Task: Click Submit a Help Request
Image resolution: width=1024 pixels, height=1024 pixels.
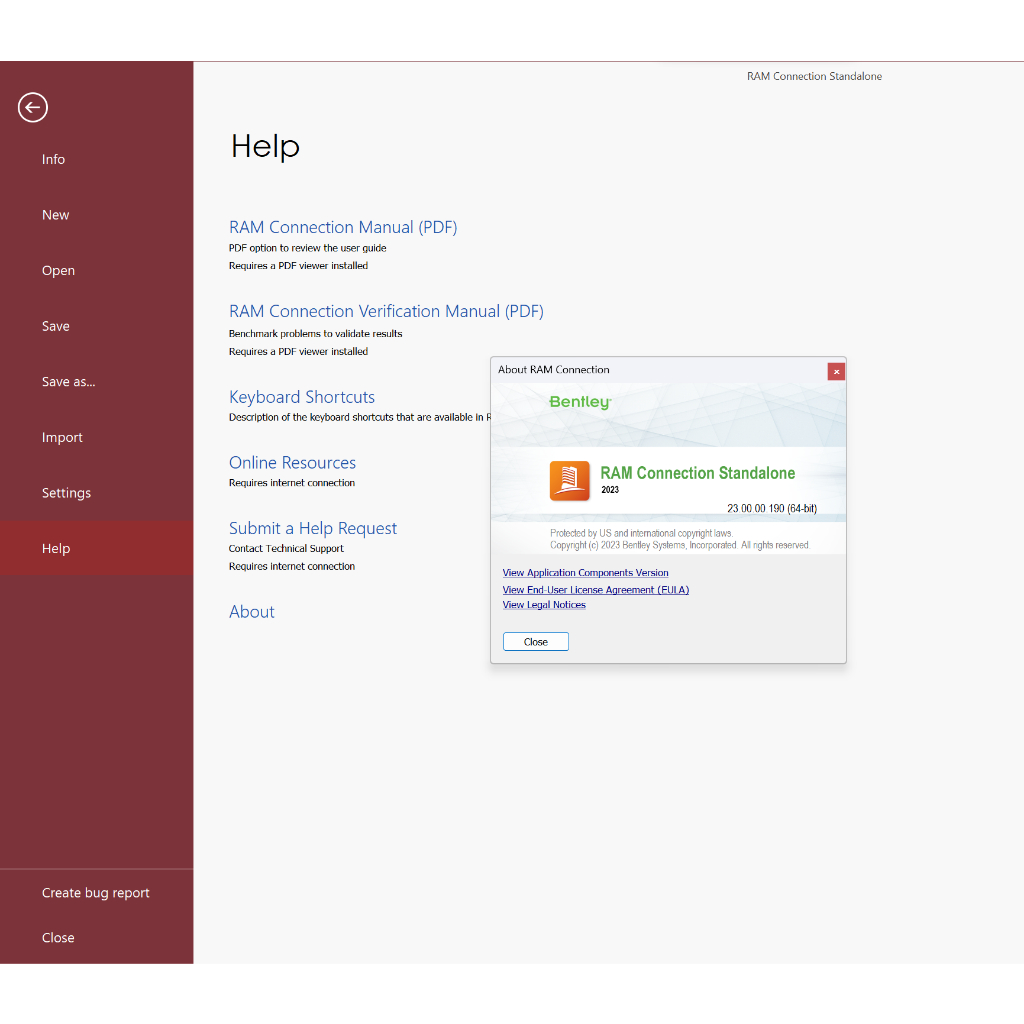Action: point(313,528)
